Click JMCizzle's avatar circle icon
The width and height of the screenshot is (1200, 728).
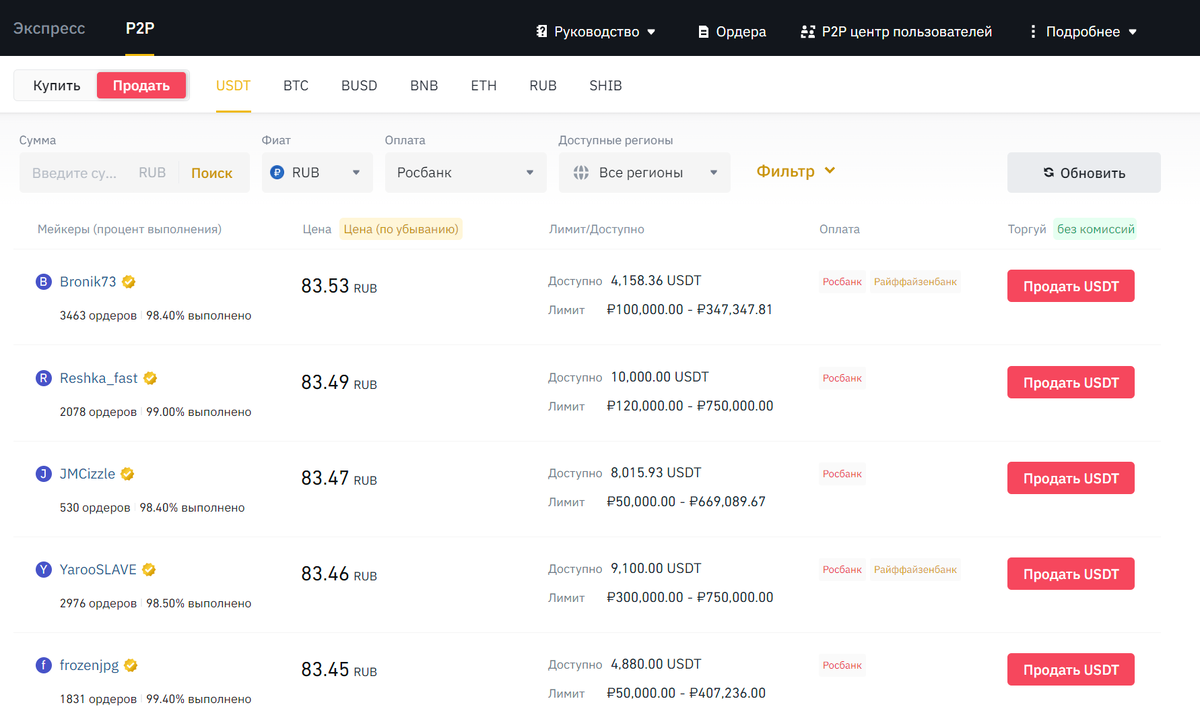(44, 474)
